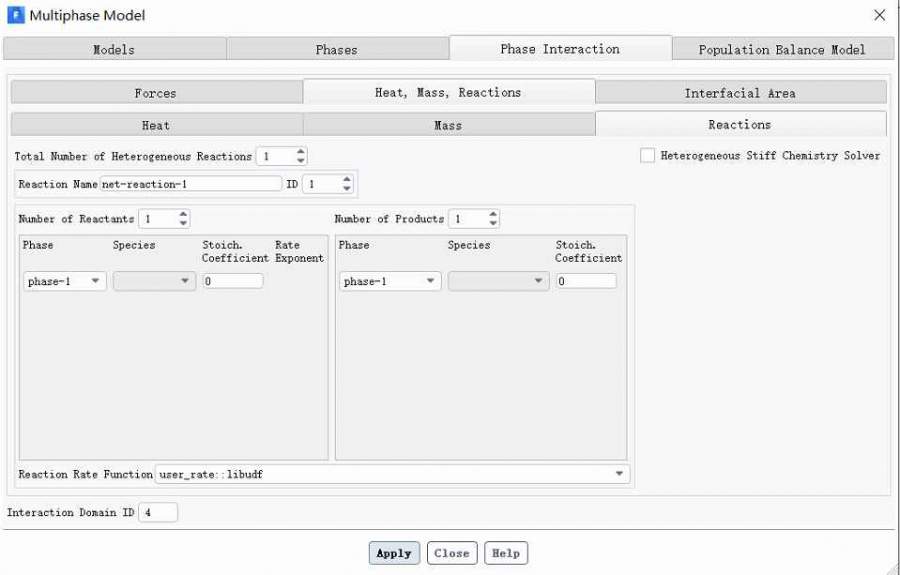Select the Heat, Mass, Reactions sub-tab

448,92
